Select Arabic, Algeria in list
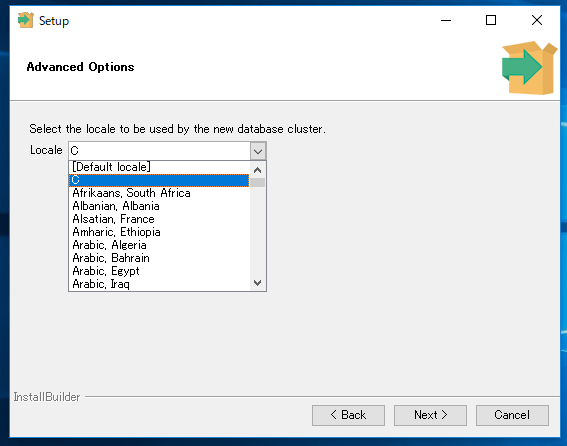This screenshot has width=567, height=446. [159, 245]
